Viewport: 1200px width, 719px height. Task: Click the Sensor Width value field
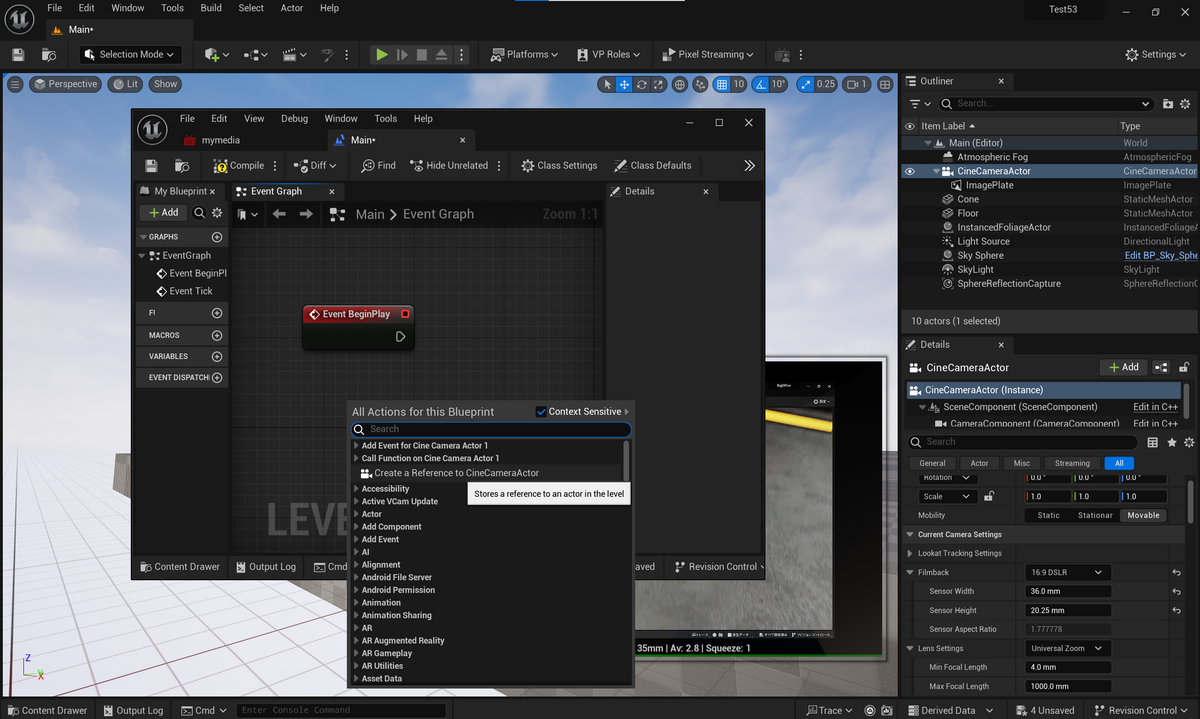point(1069,592)
